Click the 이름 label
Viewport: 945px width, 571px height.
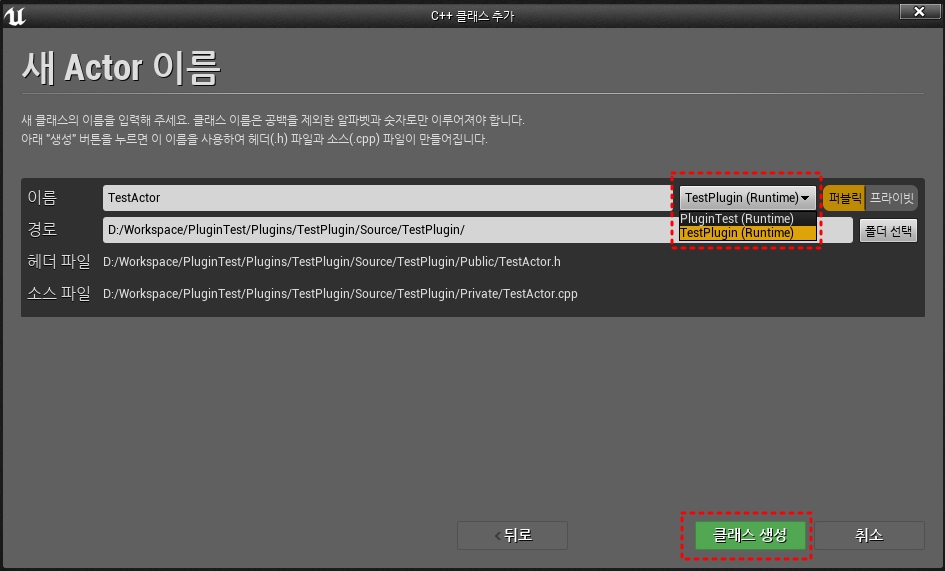(42, 197)
